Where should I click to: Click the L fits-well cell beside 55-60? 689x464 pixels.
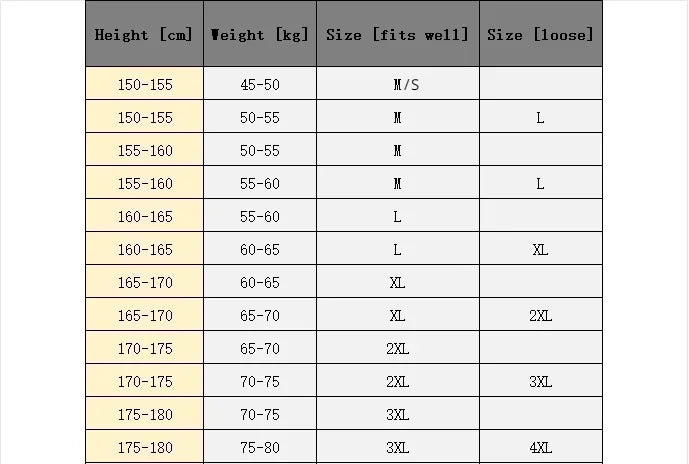pyautogui.click(x=398, y=216)
